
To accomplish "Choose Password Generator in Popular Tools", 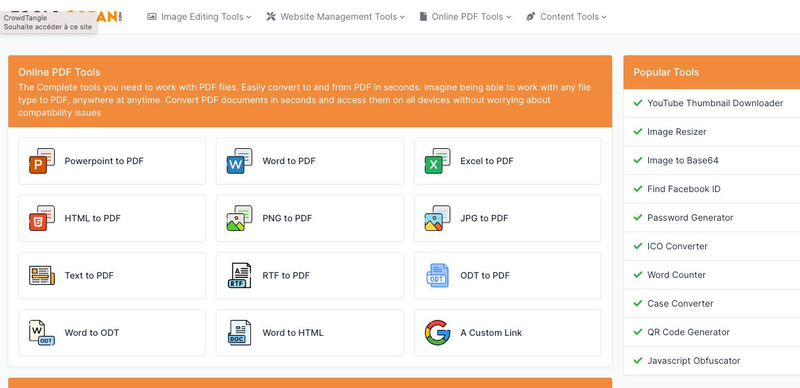I will [690, 217].
